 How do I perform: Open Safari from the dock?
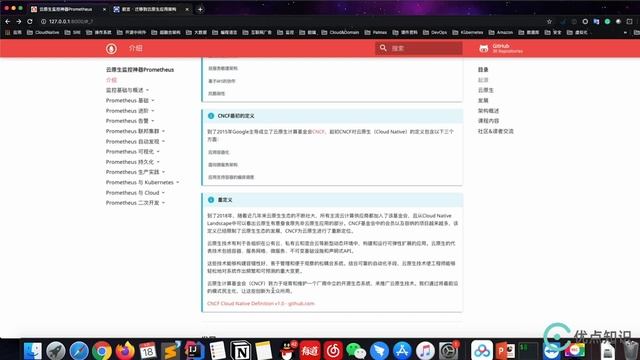click(79, 351)
